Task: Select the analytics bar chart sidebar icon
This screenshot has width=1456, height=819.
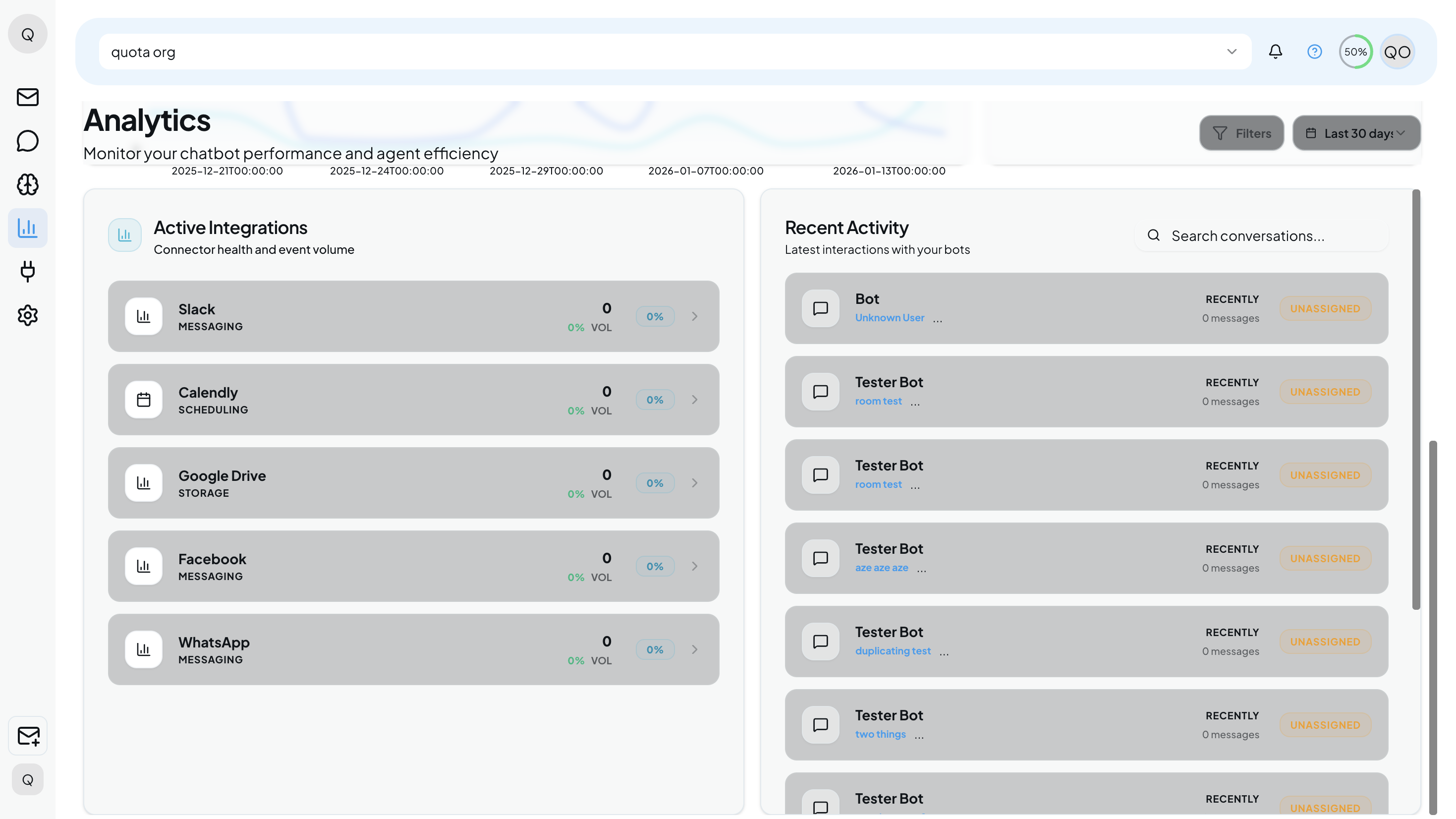Action: pos(27,228)
